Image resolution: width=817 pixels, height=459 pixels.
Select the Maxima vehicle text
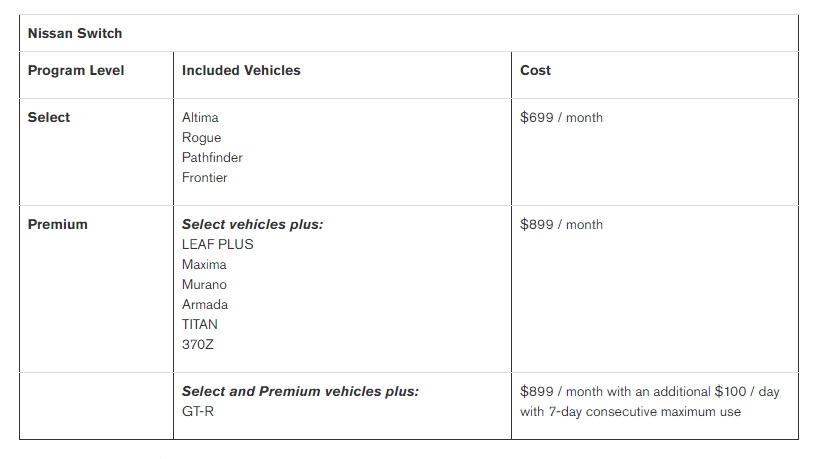204,264
